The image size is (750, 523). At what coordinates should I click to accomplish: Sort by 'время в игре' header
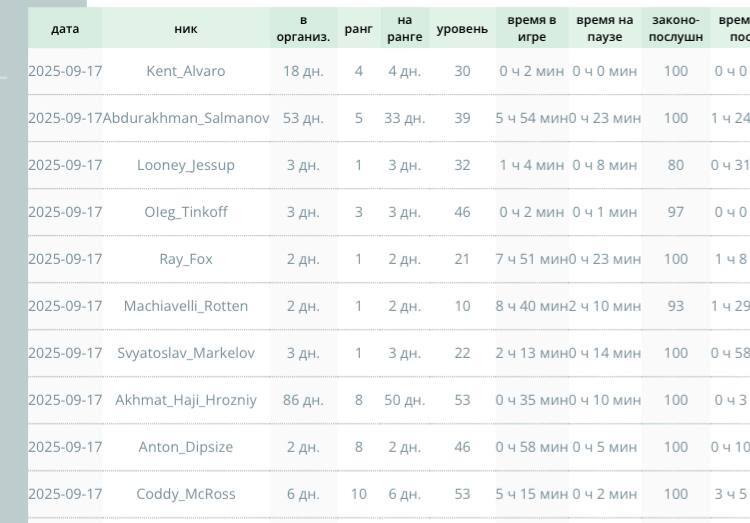point(531,29)
